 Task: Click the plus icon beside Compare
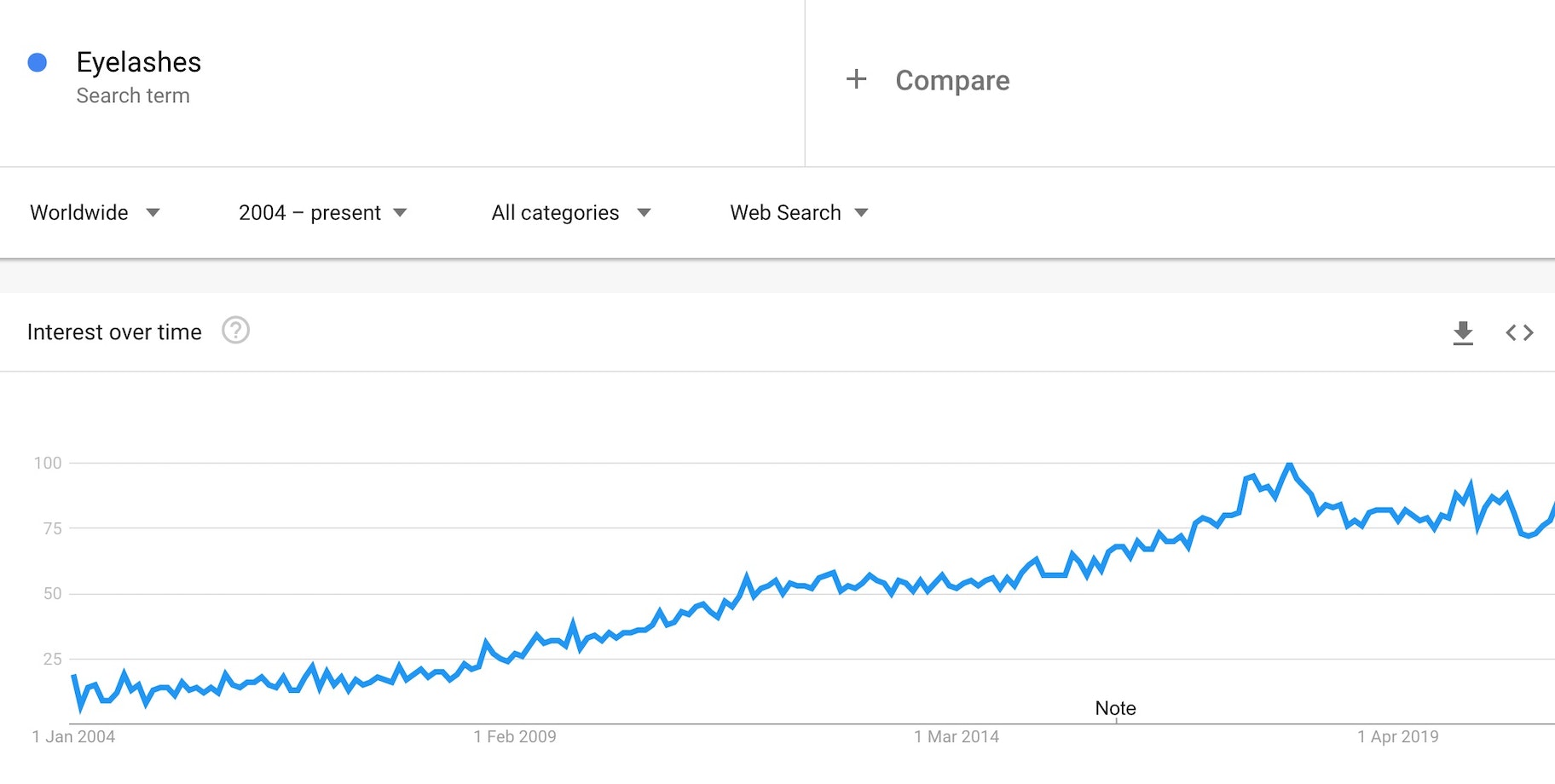pyautogui.click(x=856, y=79)
